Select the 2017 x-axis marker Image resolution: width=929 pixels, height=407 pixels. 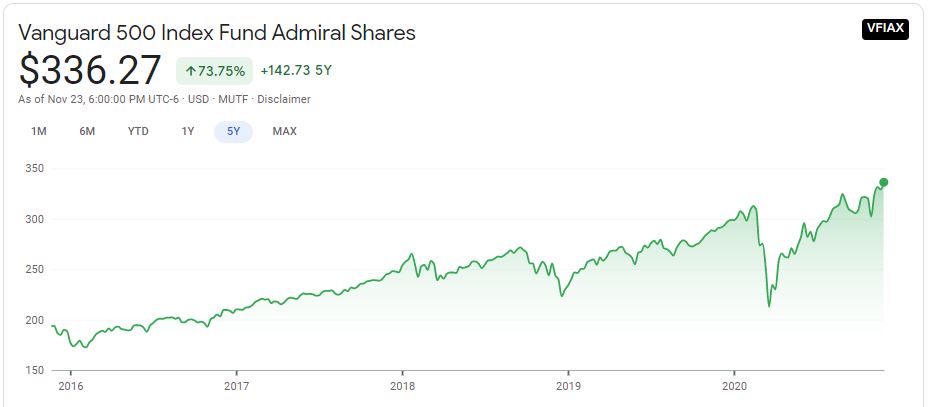click(236, 385)
